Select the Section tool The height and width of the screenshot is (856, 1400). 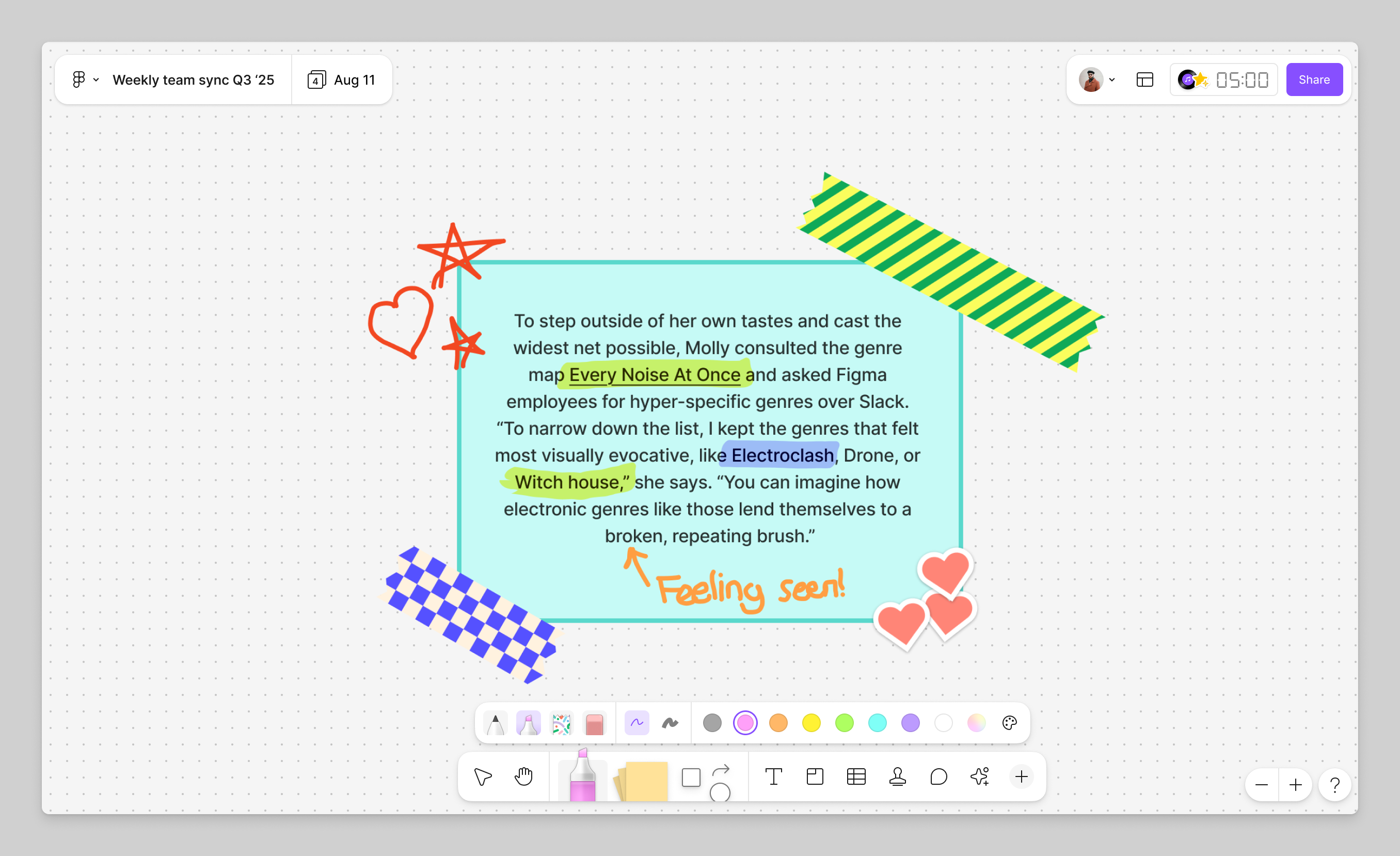815,776
